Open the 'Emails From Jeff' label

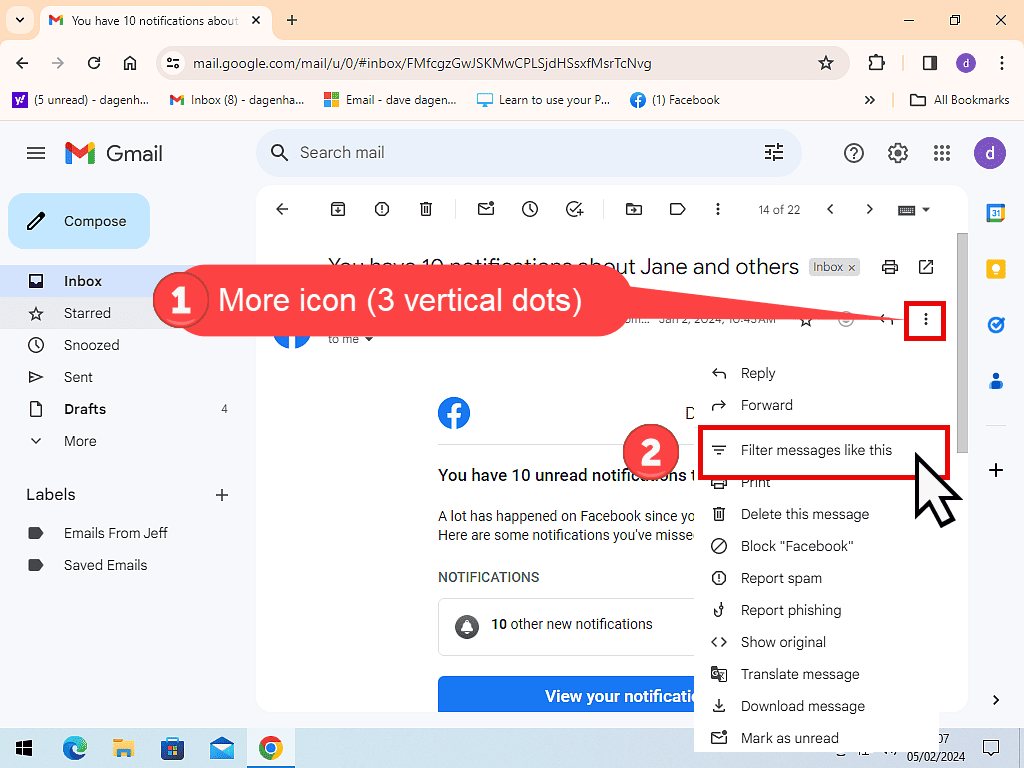pos(116,533)
